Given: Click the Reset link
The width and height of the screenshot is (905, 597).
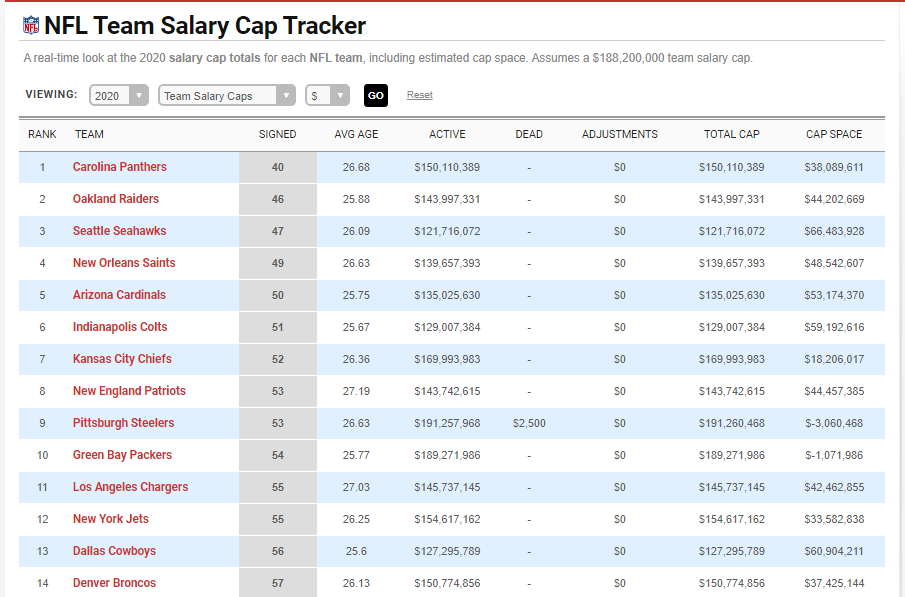Looking at the screenshot, I should 419,95.
